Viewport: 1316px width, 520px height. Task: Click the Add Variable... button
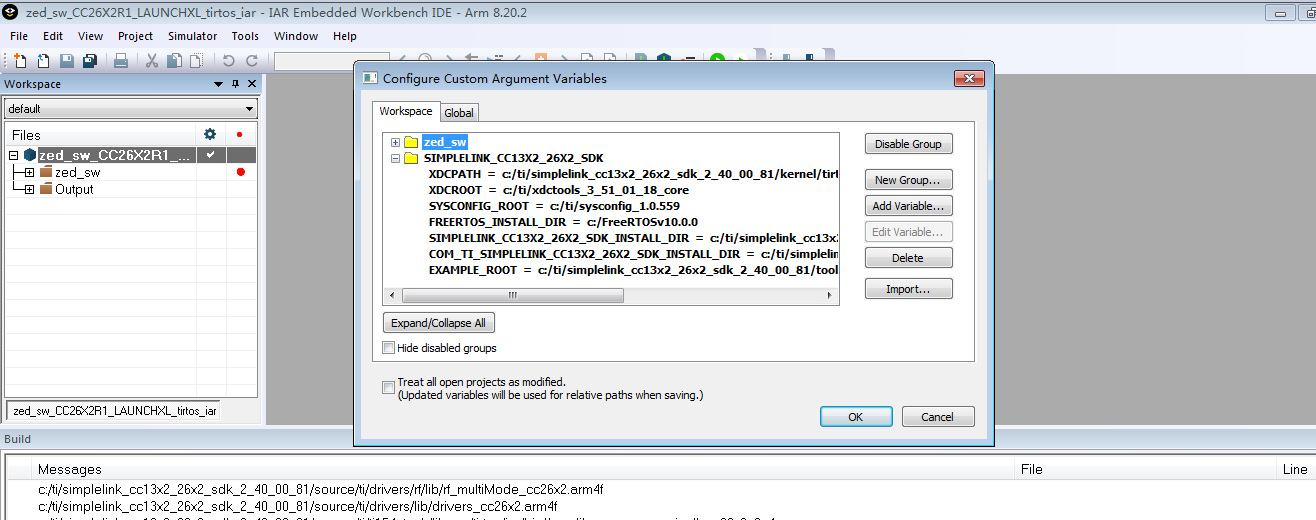(x=908, y=206)
